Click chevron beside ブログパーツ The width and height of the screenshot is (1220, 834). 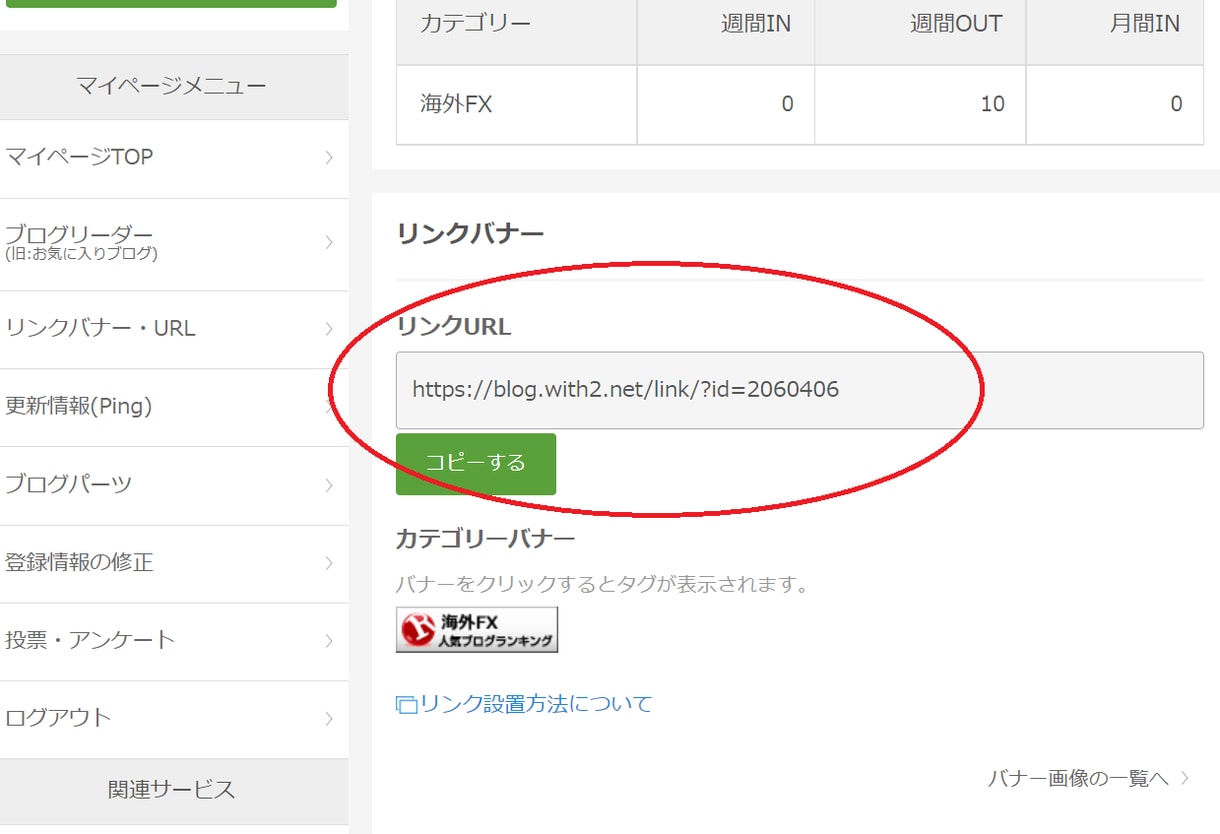[329, 486]
